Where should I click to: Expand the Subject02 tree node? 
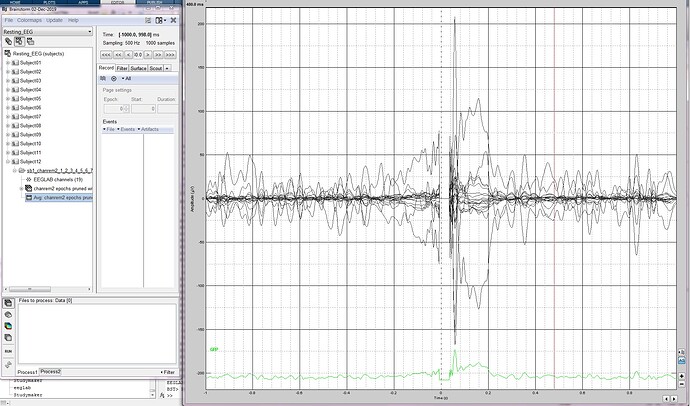[x=8, y=72]
